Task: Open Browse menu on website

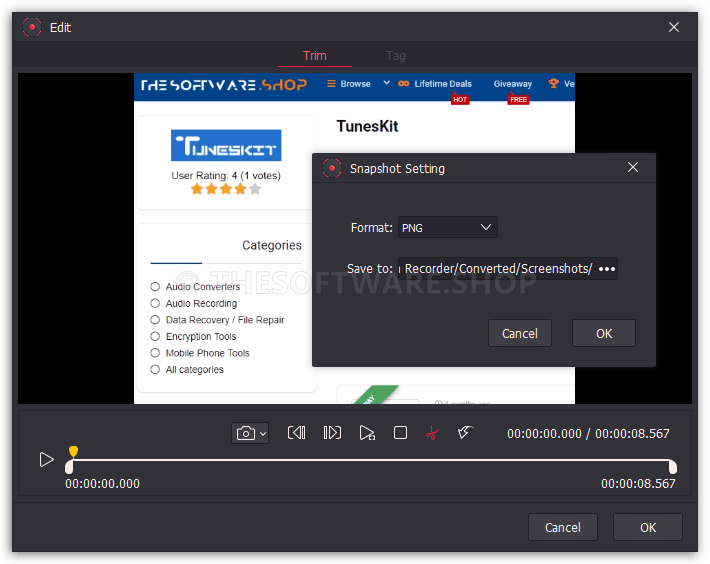Action: 349,84
